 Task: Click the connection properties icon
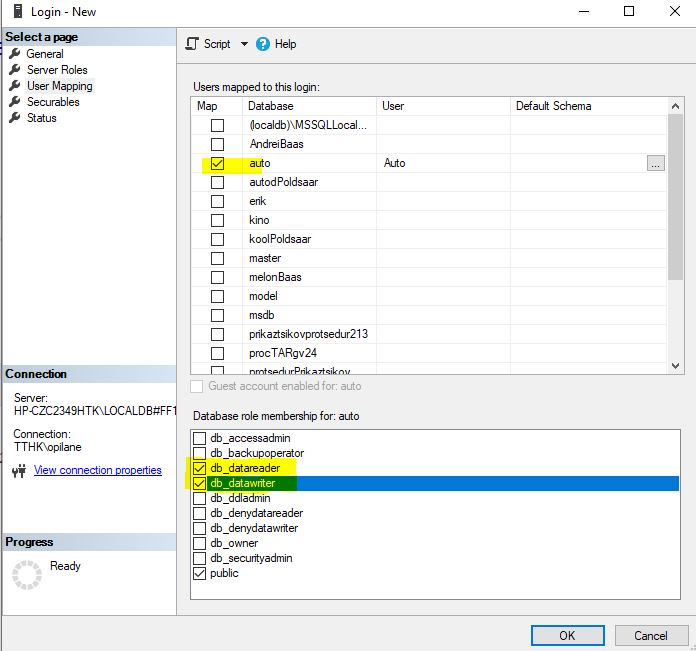pyautogui.click(x=20, y=471)
